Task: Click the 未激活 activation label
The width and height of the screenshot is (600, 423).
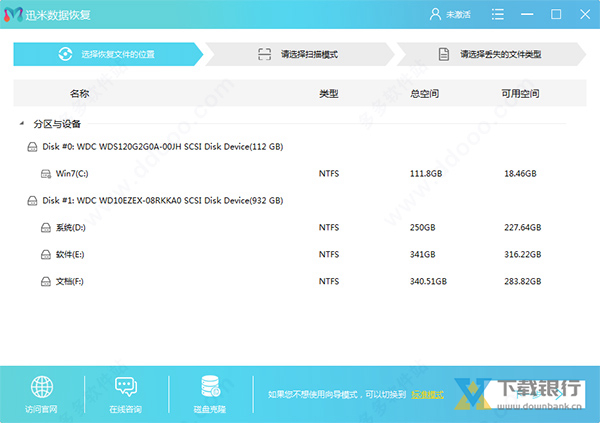Action: click(458, 15)
